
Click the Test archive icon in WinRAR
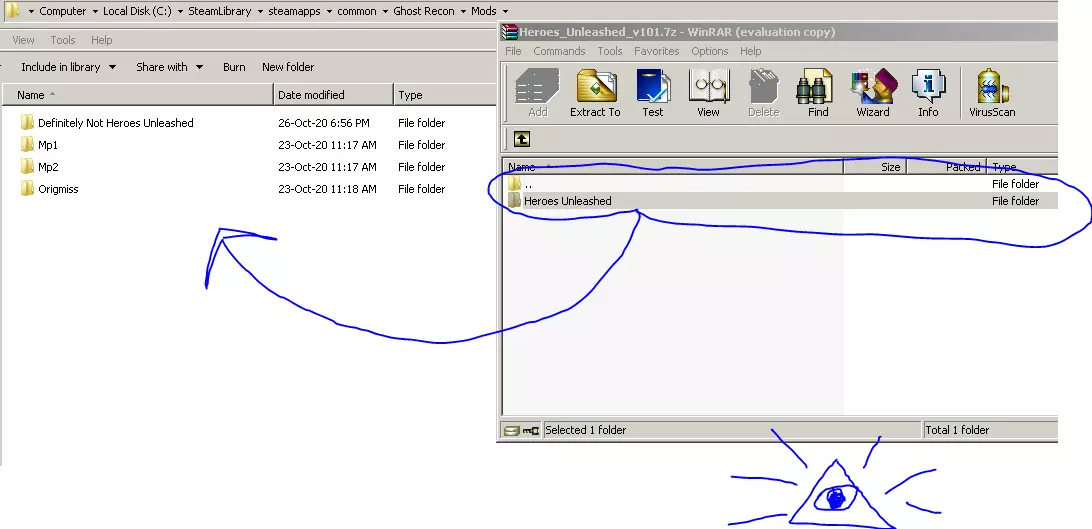click(x=653, y=86)
